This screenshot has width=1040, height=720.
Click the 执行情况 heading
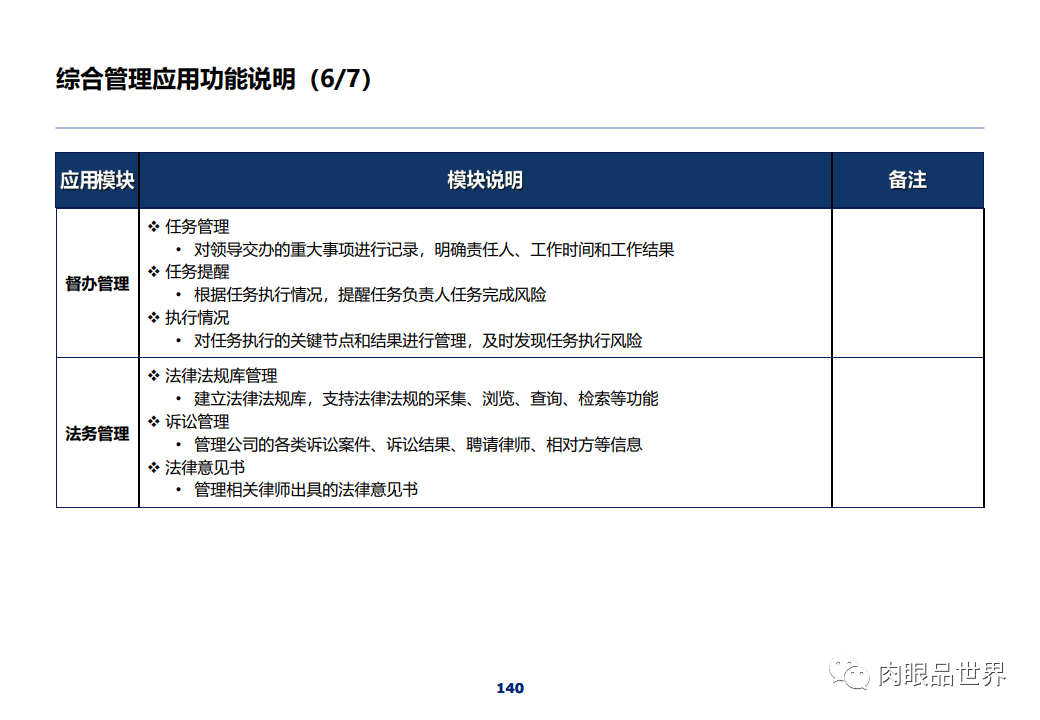pyautogui.click(x=197, y=318)
